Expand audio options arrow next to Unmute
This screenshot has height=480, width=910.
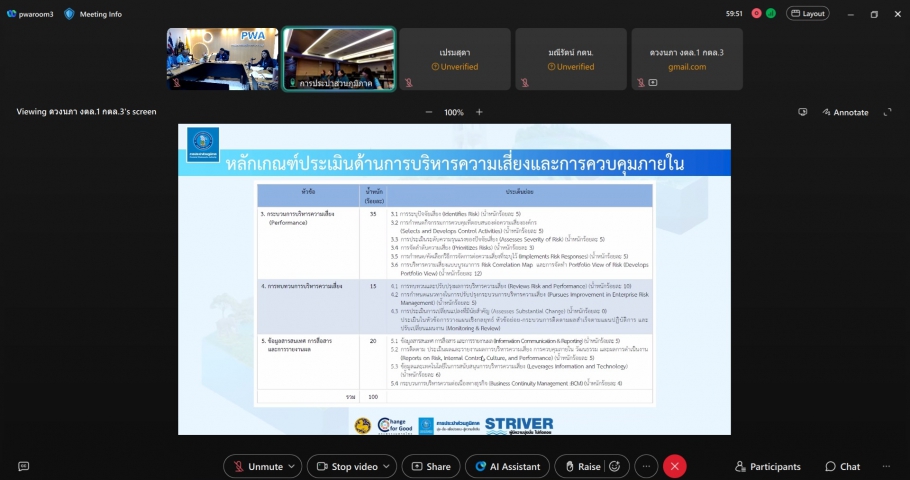(291, 466)
